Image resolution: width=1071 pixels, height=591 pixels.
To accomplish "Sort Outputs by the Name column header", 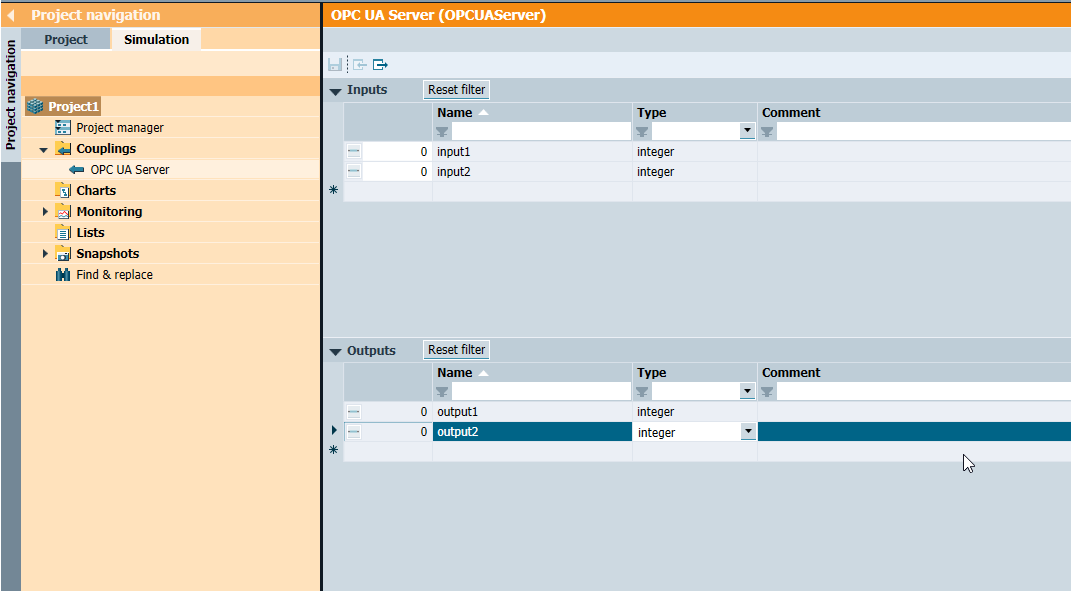I will 532,373.
